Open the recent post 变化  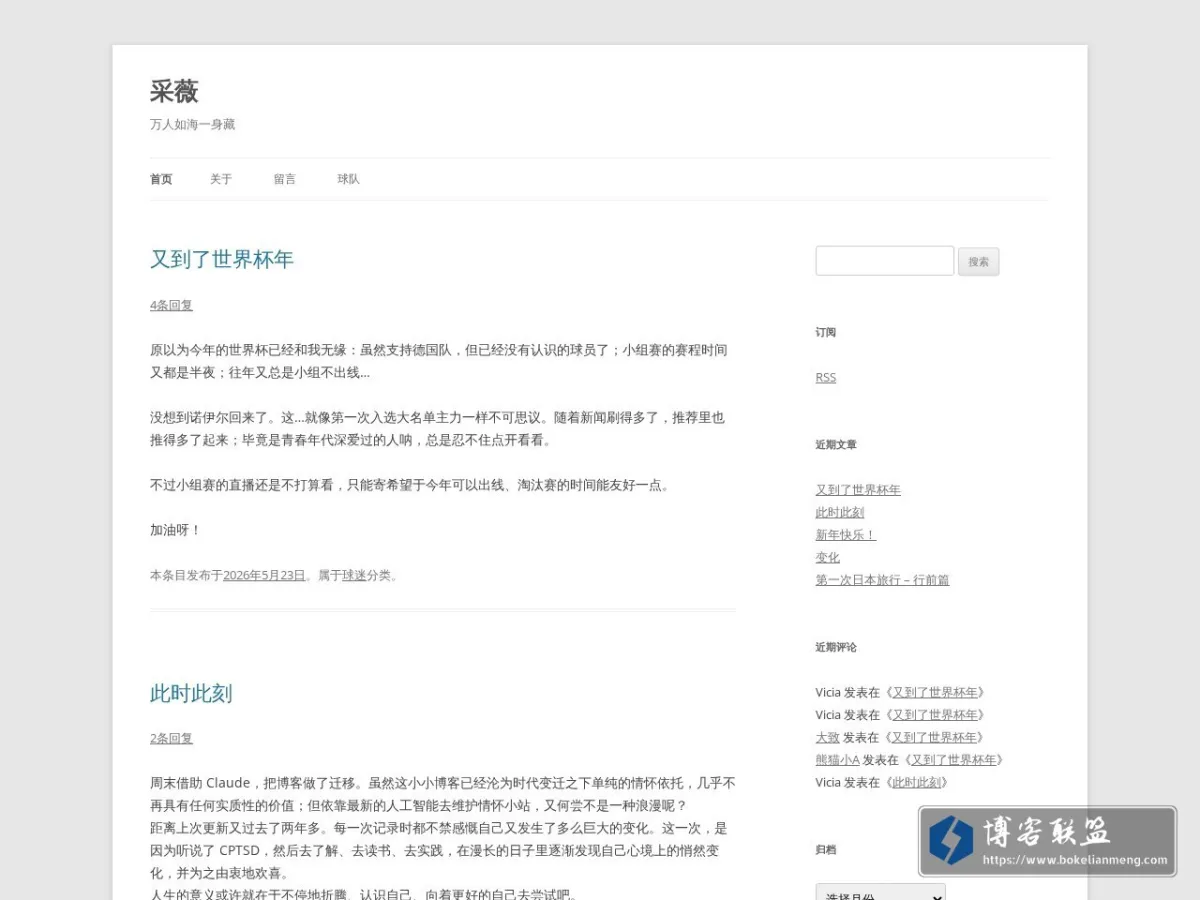click(828, 557)
